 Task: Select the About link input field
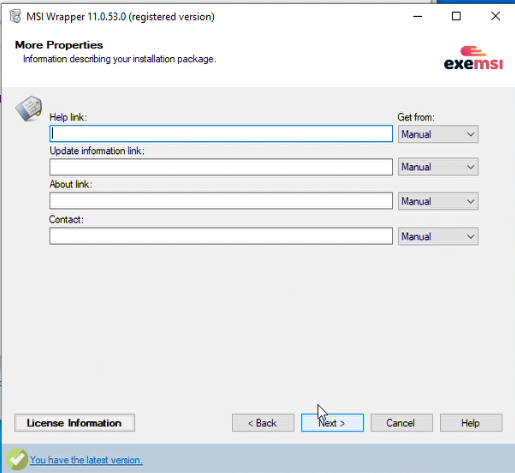pos(221,201)
